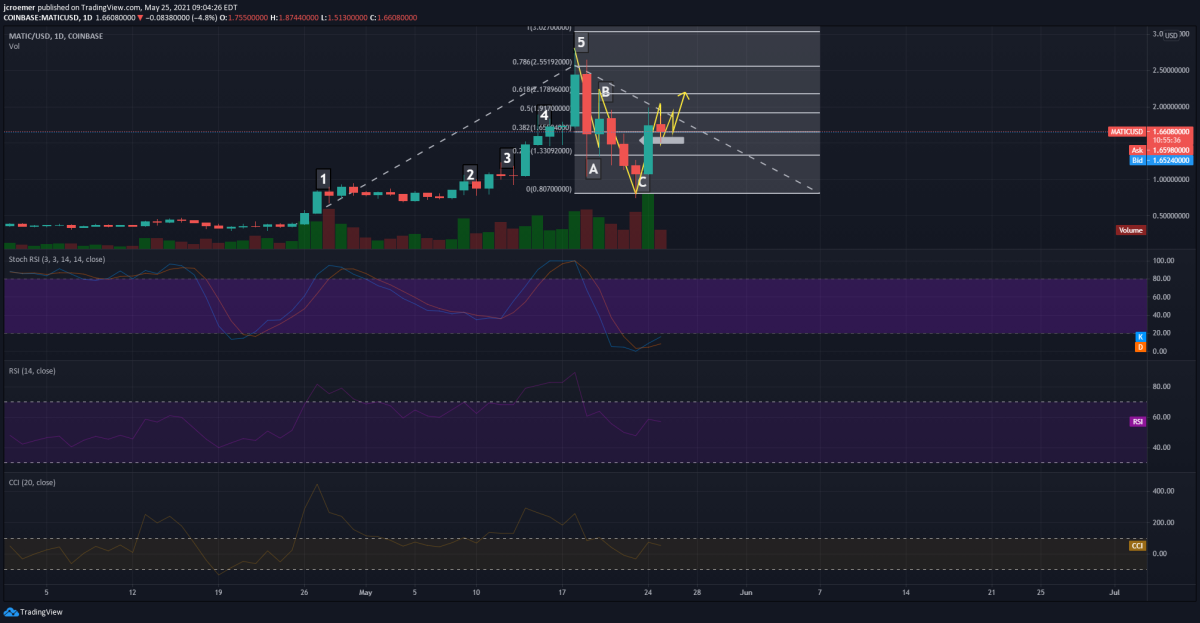This screenshot has height=623, width=1200.
Task: Select the CCI (20, close) indicator title
Action: (32, 482)
